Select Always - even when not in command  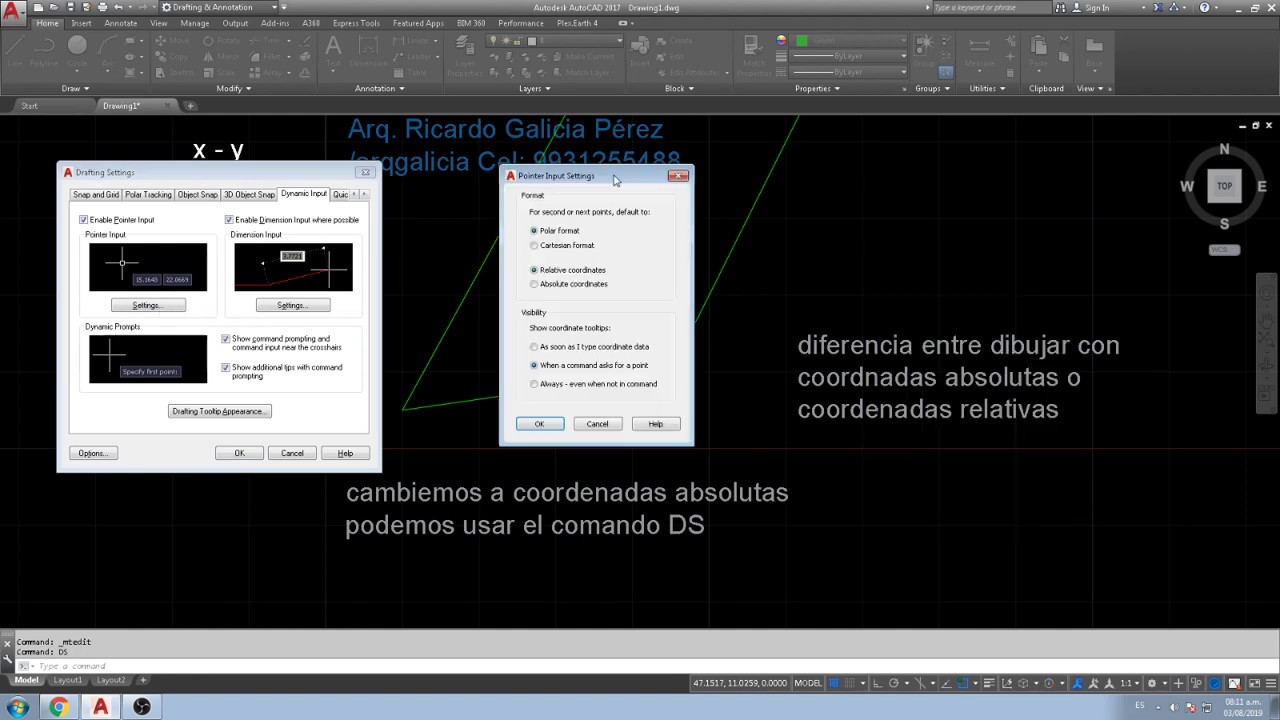pyautogui.click(x=534, y=384)
